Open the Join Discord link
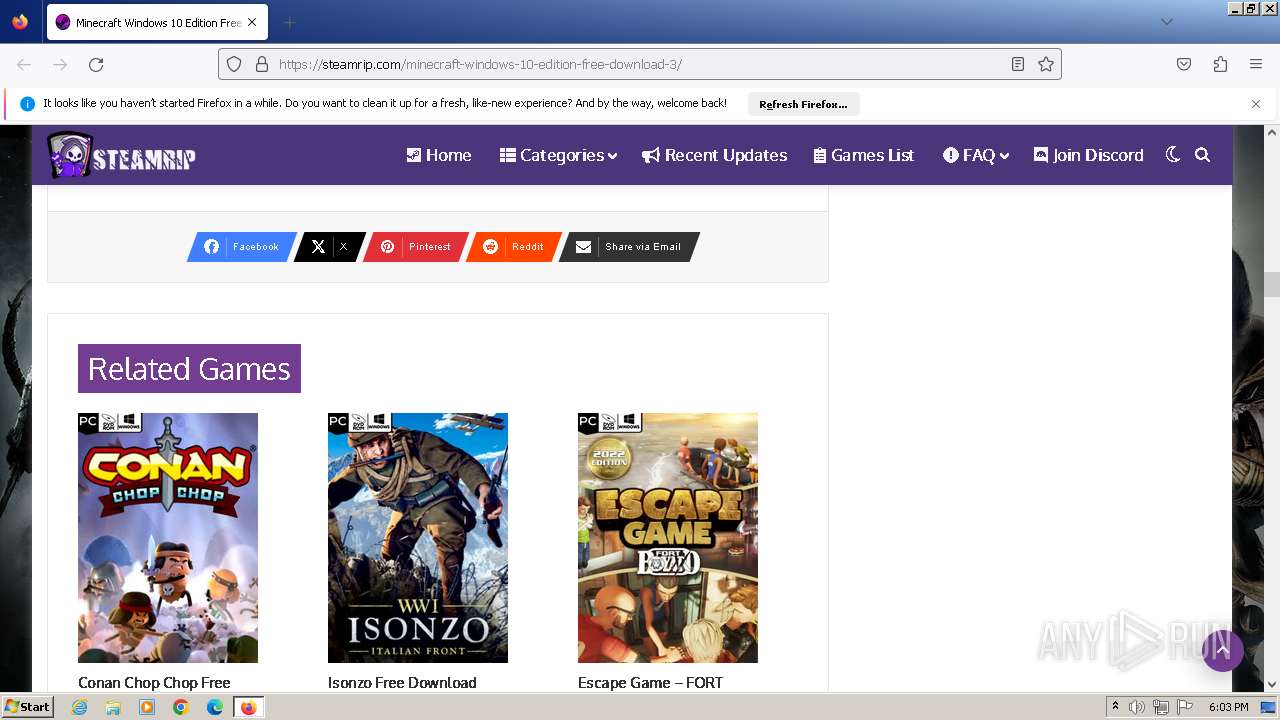The height and width of the screenshot is (720, 1280). [1089, 155]
